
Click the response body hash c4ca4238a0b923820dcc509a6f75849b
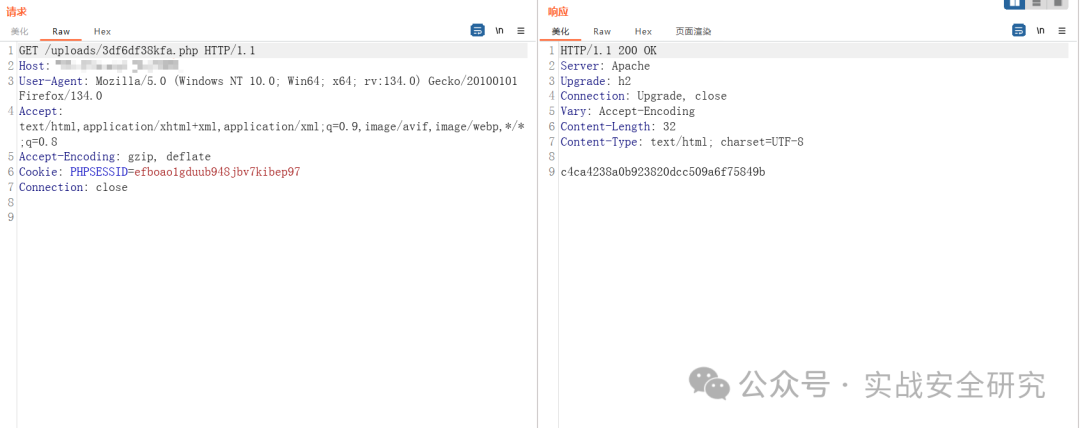[663, 172]
